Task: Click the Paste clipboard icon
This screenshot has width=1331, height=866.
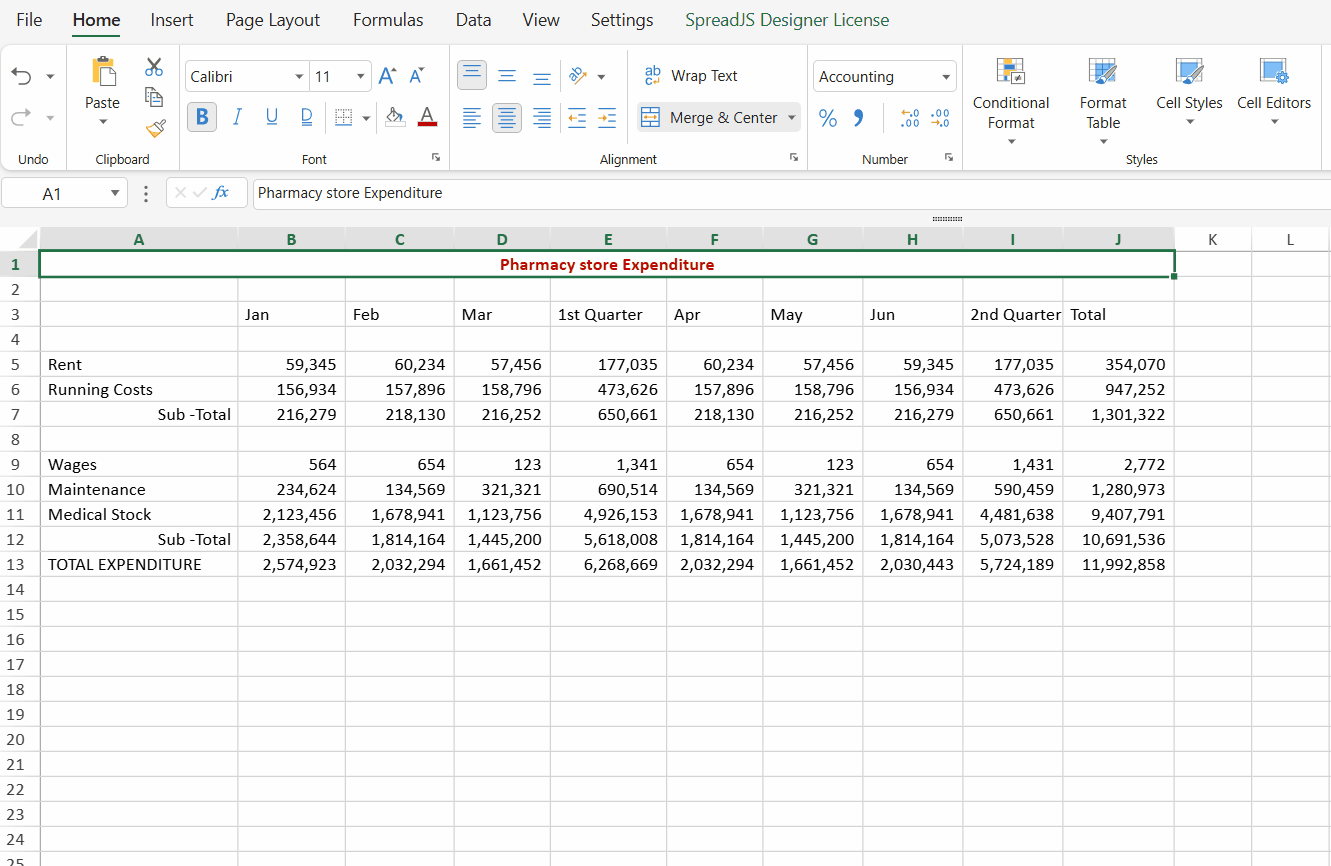Action: pos(102,71)
